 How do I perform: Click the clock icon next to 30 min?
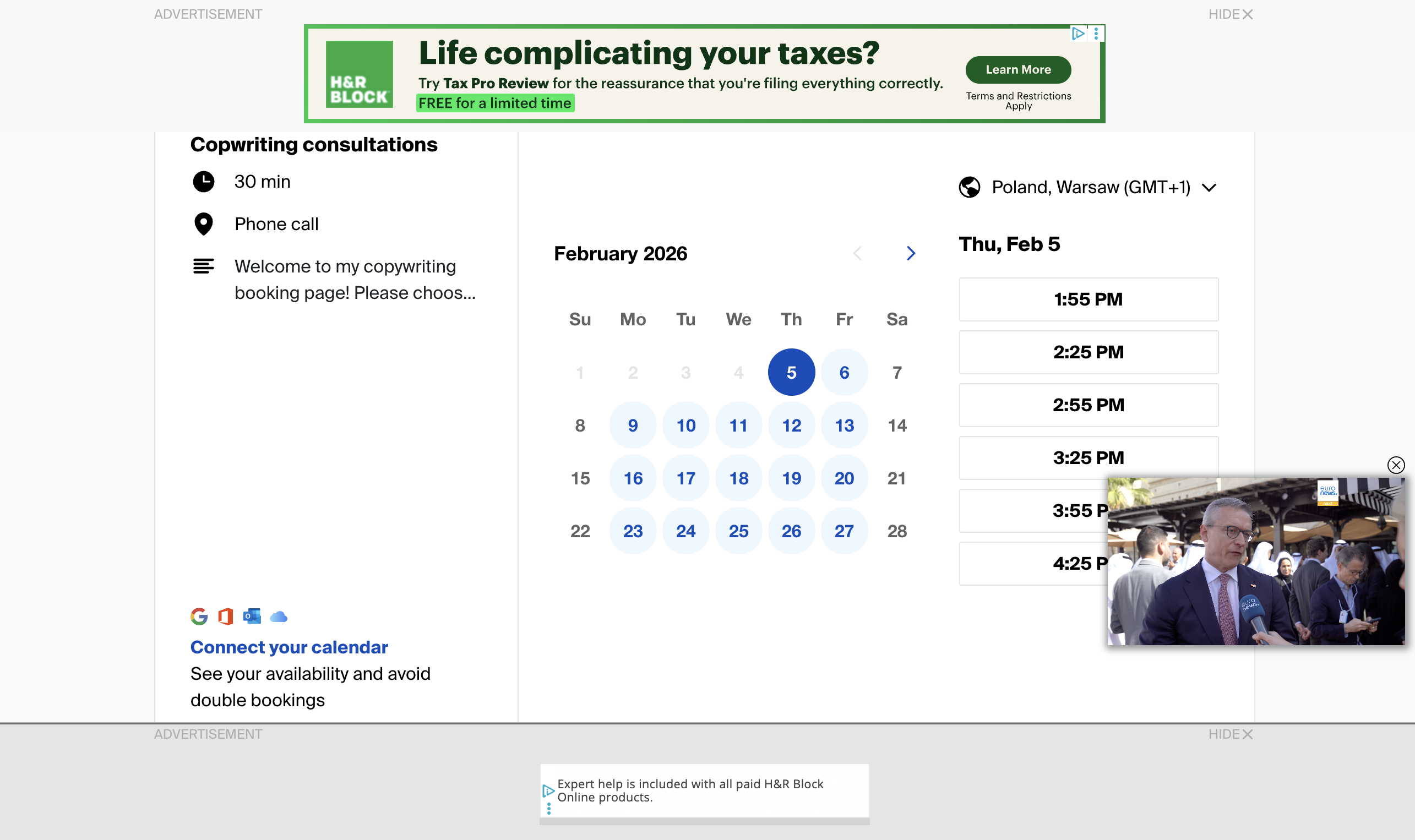[x=204, y=182]
